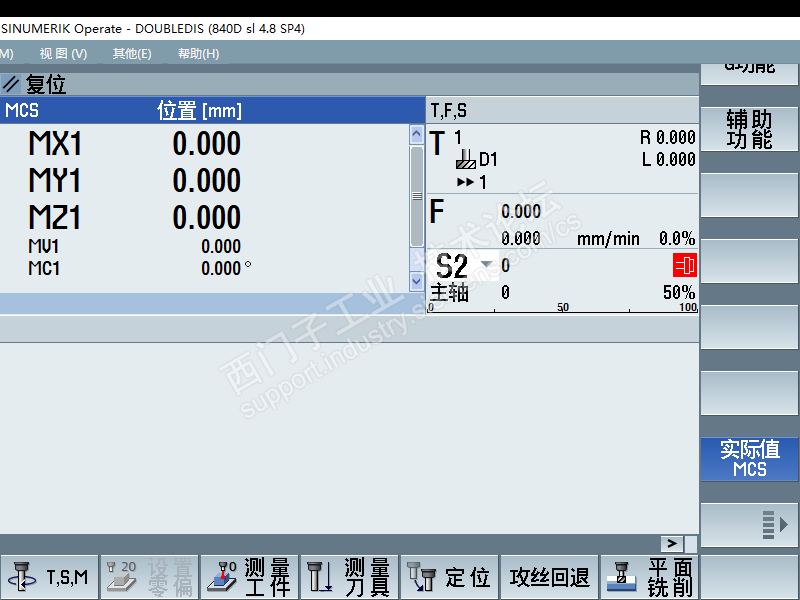Click the 主轴 spindle label
The width and height of the screenshot is (800, 600).
pyautogui.click(x=449, y=293)
